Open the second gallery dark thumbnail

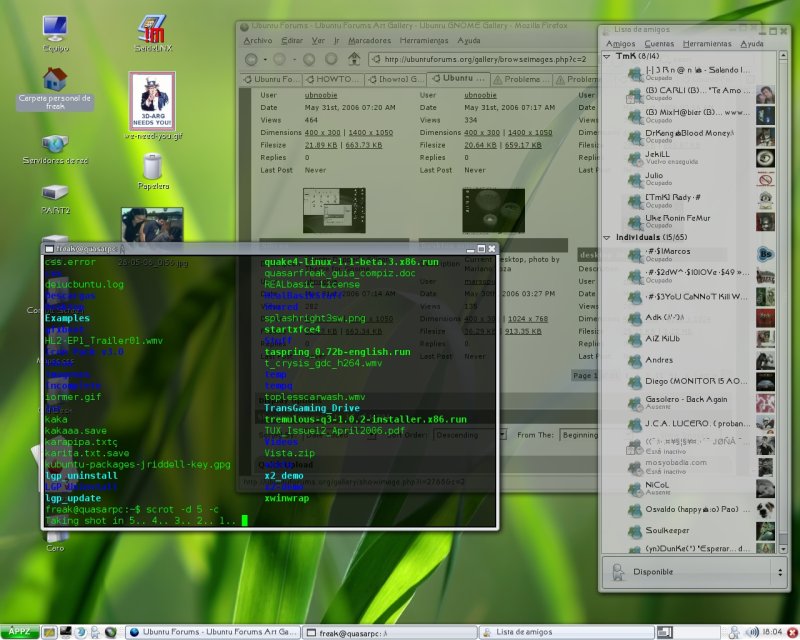pyautogui.click(x=493, y=210)
